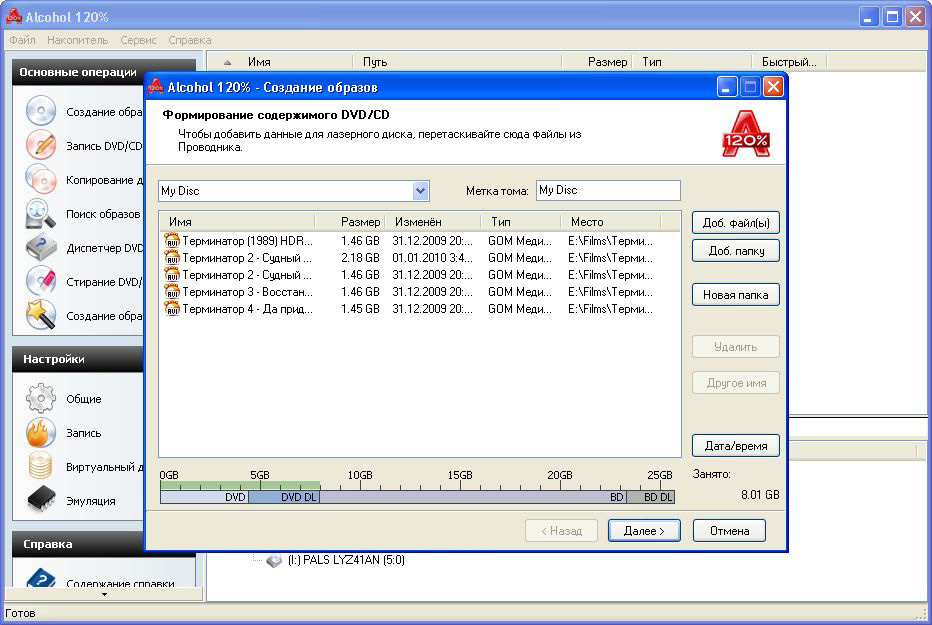Click the Новая папка button
Screen dimensions: 932x625
tap(735, 295)
